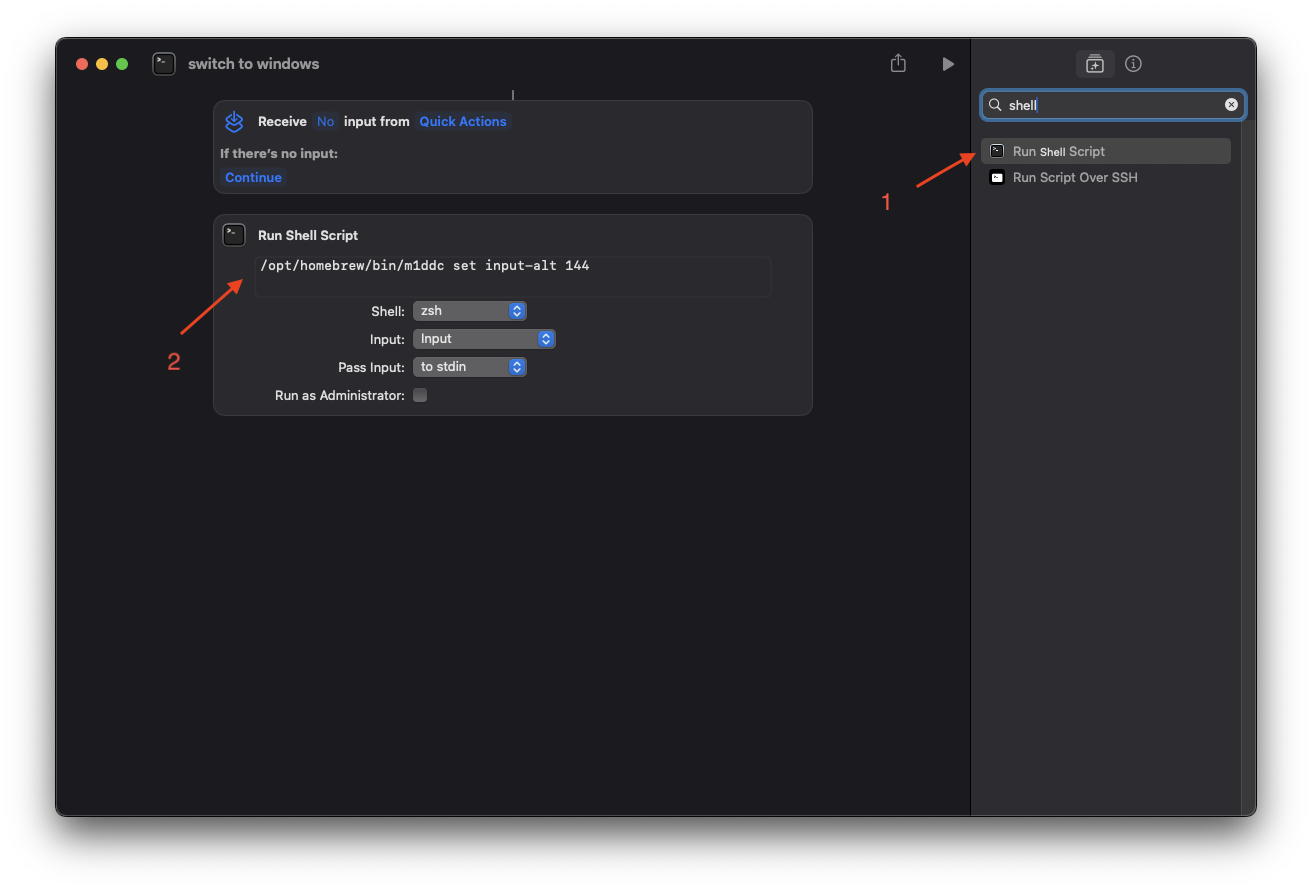Click the "switch to windows" shortcut title

253,64
